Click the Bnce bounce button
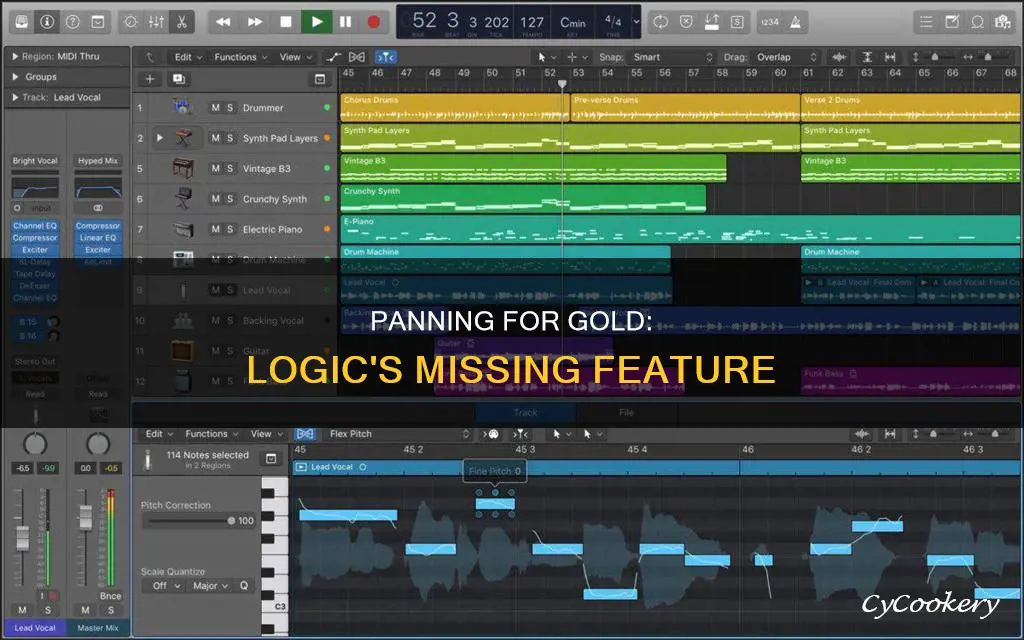1024x640 pixels. coord(110,596)
